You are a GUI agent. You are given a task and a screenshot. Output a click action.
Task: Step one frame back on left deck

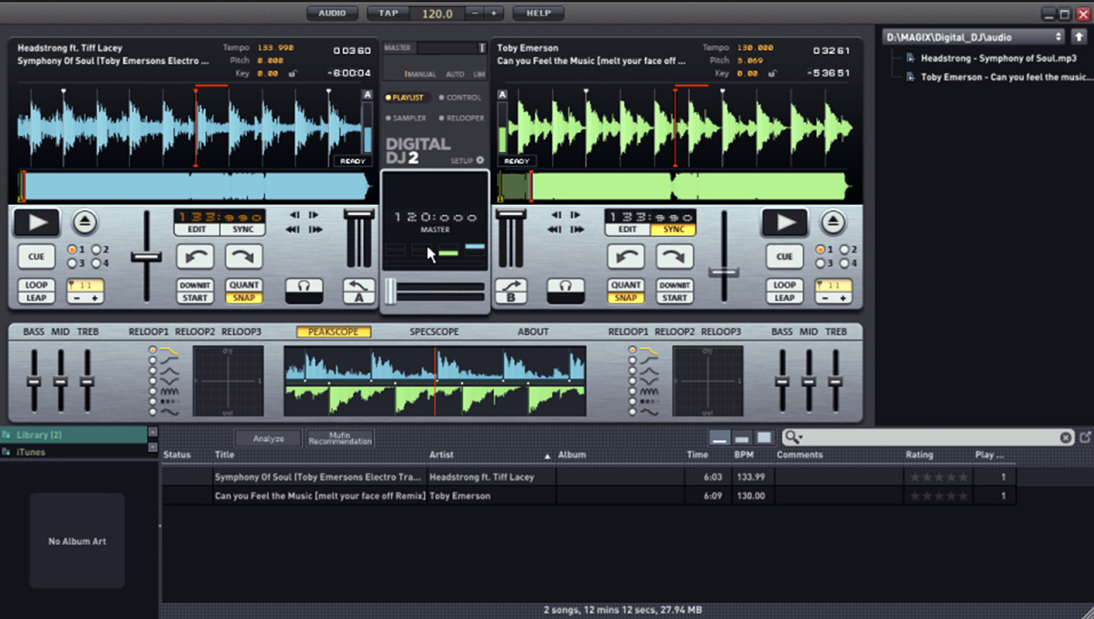294,215
